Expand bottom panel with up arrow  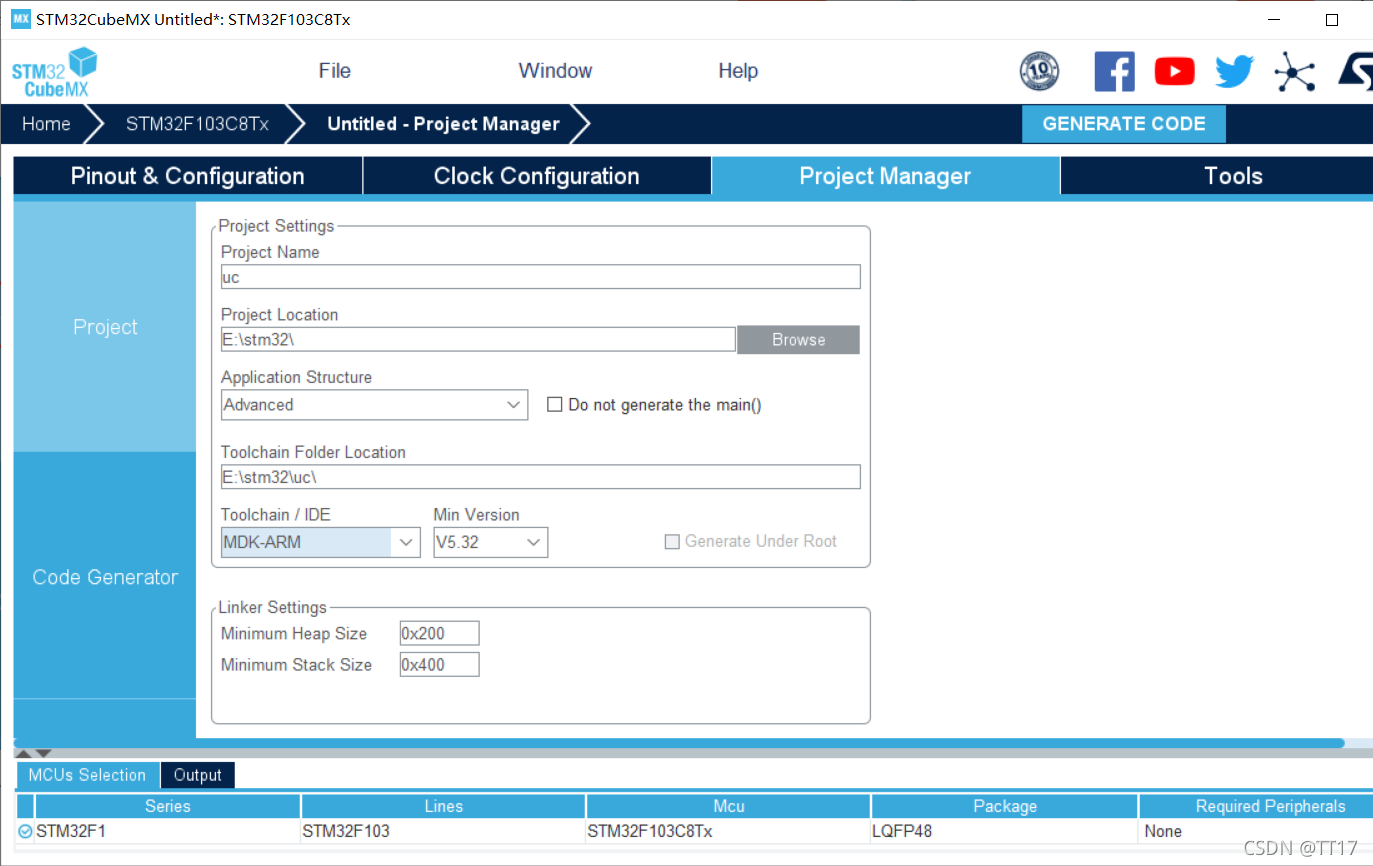pyautogui.click(x=24, y=753)
